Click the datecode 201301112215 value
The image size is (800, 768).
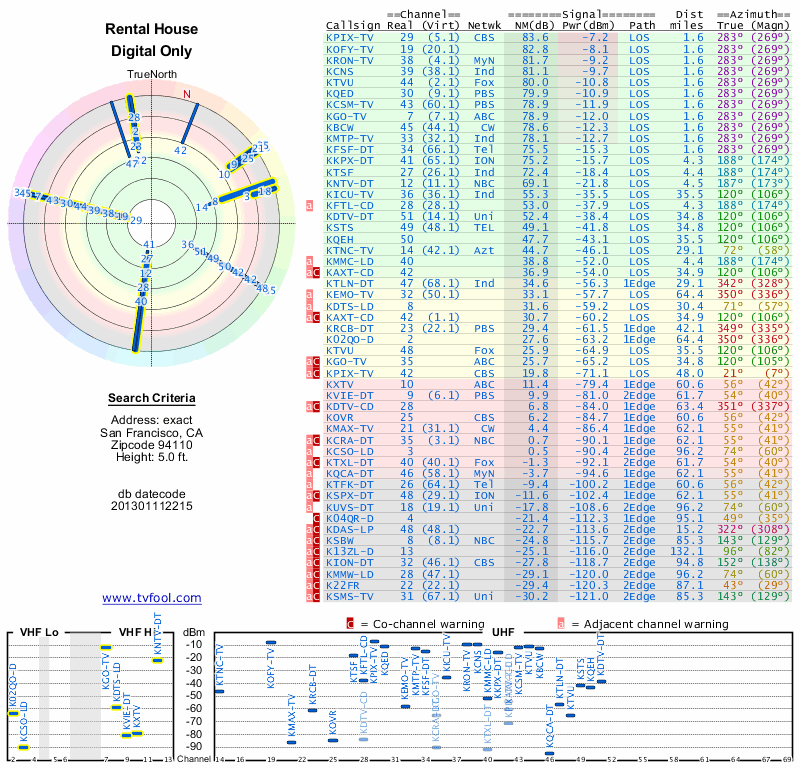point(152,506)
